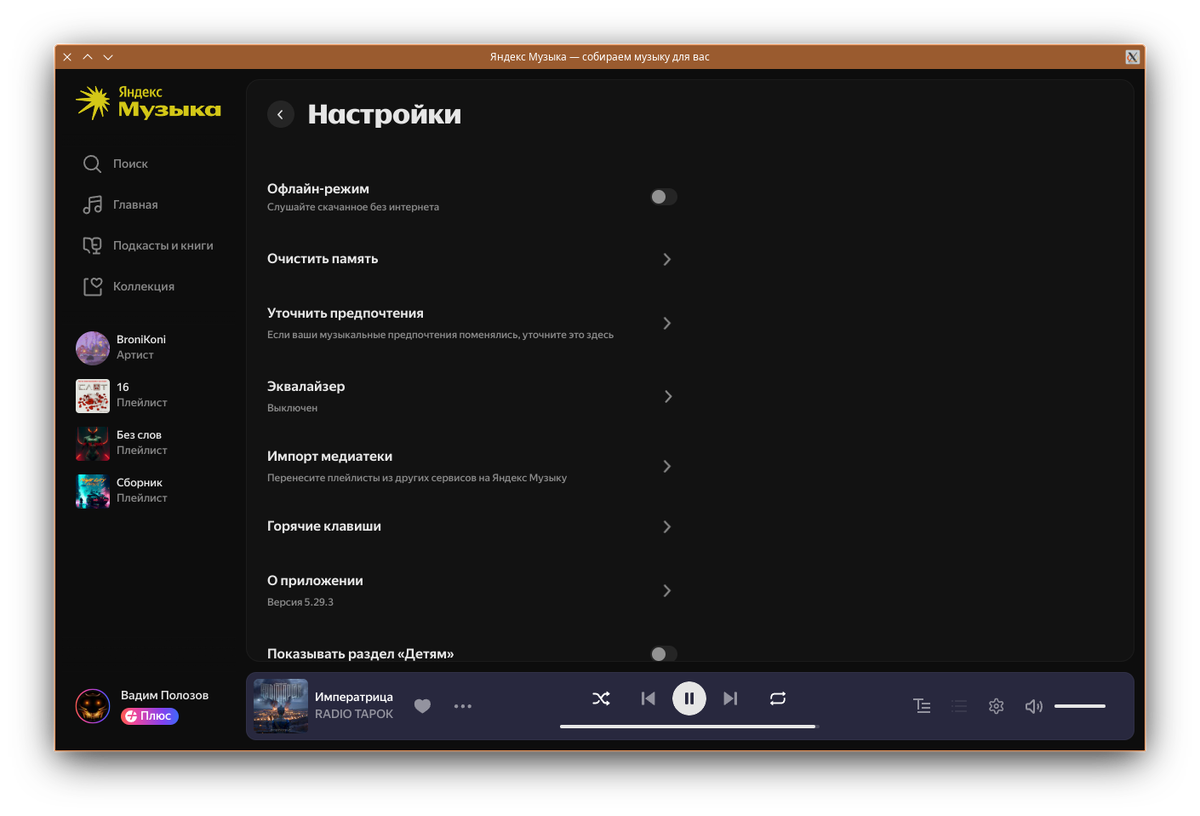1200x816 pixels.
Task: Click Без слов playlist title
Action: [139, 435]
